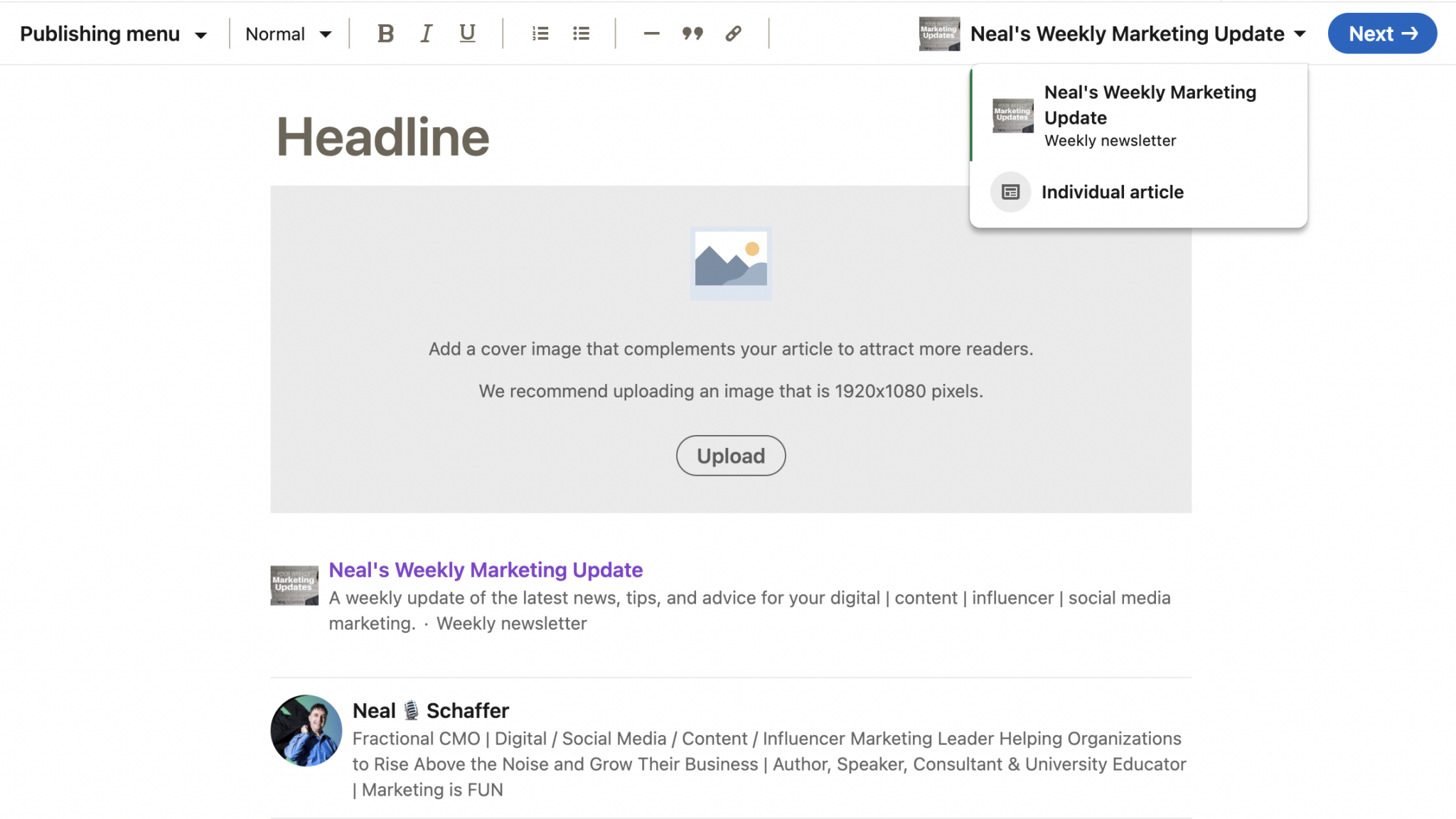Click the Neal Schaffer author name
The width and height of the screenshot is (1456, 819).
coord(431,710)
